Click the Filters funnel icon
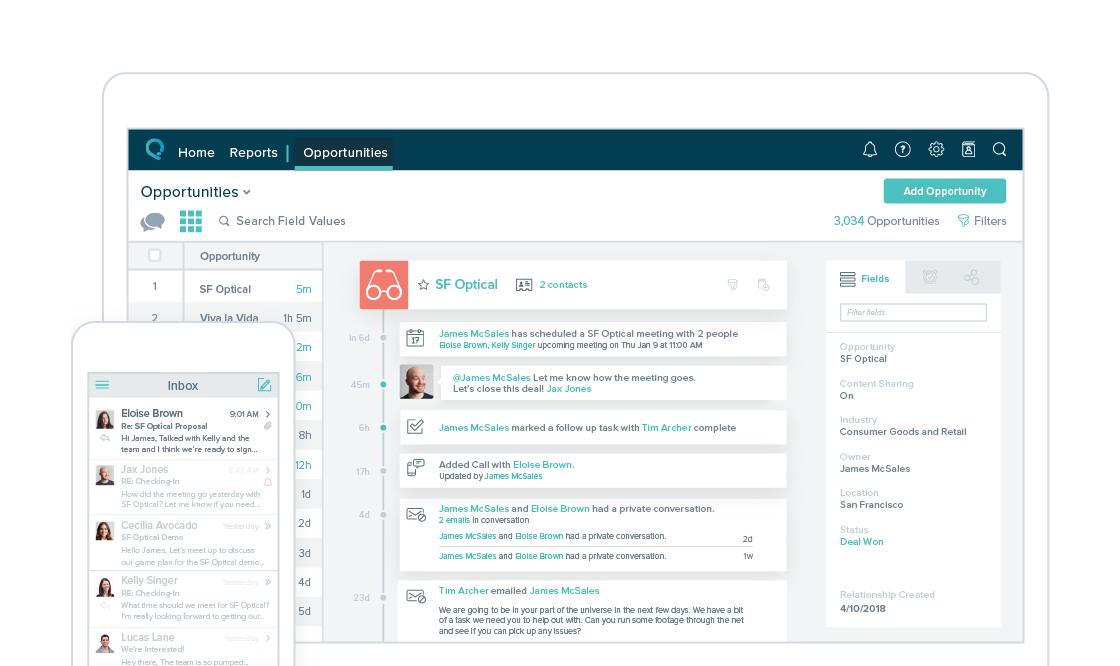Viewport: 1120px width, 666px height. pos(963,221)
